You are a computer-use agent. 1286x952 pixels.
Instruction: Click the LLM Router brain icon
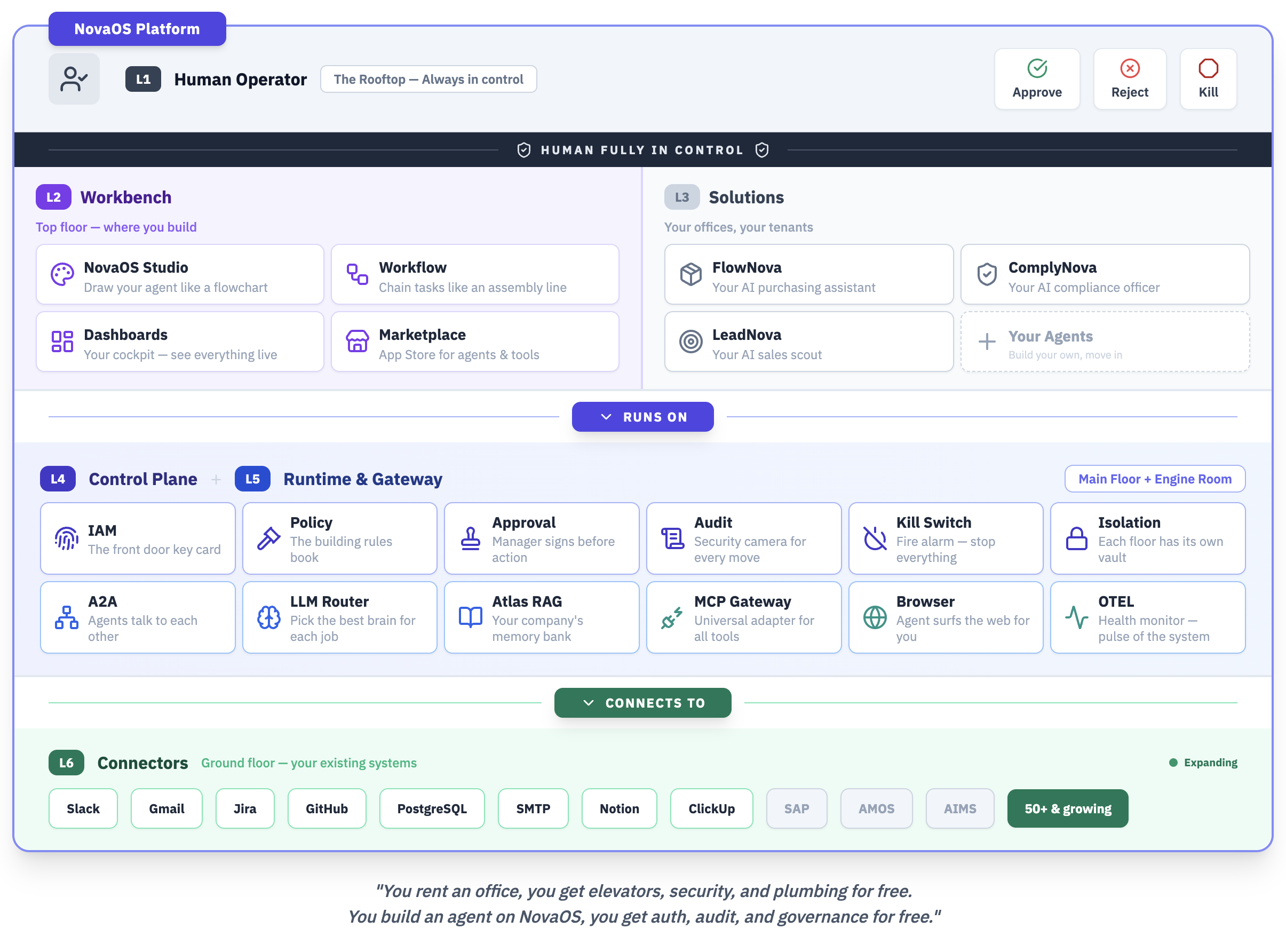268,617
